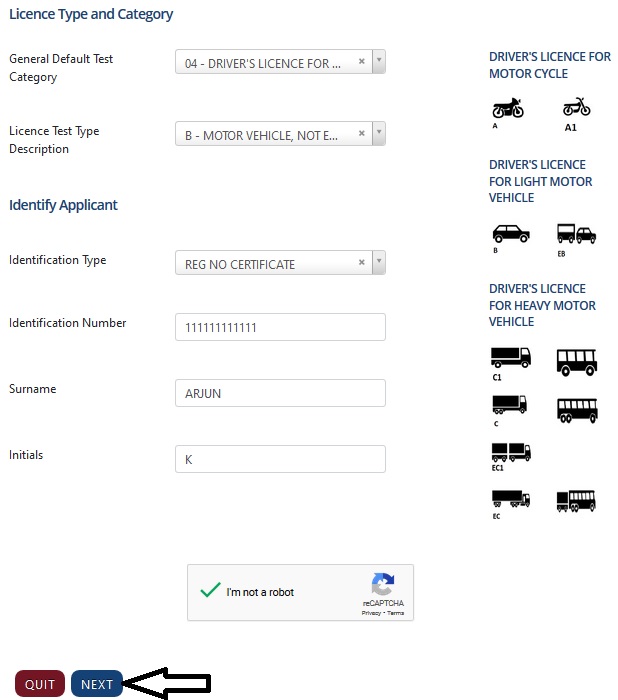Viewport: 618px width, 700px height.
Task: Select the Initials input field
Action: [x=280, y=459]
